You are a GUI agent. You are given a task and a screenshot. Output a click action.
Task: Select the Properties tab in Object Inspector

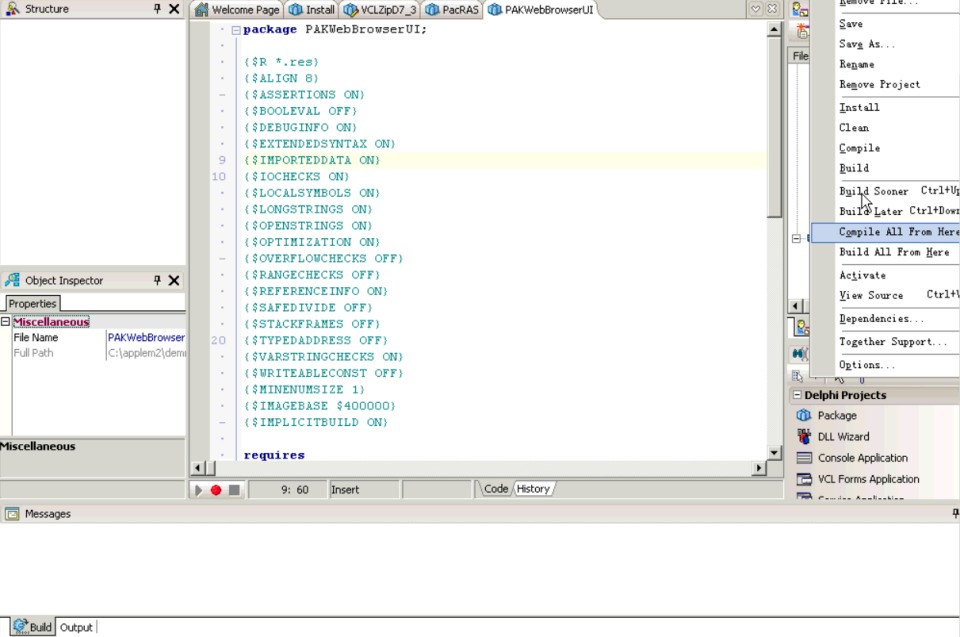click(x=32, y=304)
